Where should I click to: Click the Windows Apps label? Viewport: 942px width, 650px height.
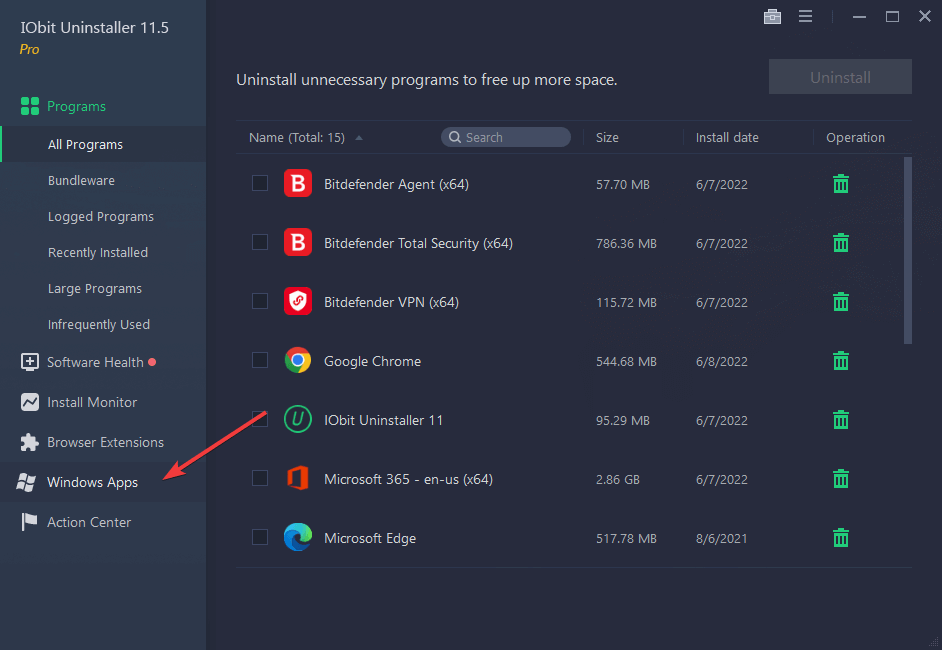(x=93, y=482)
